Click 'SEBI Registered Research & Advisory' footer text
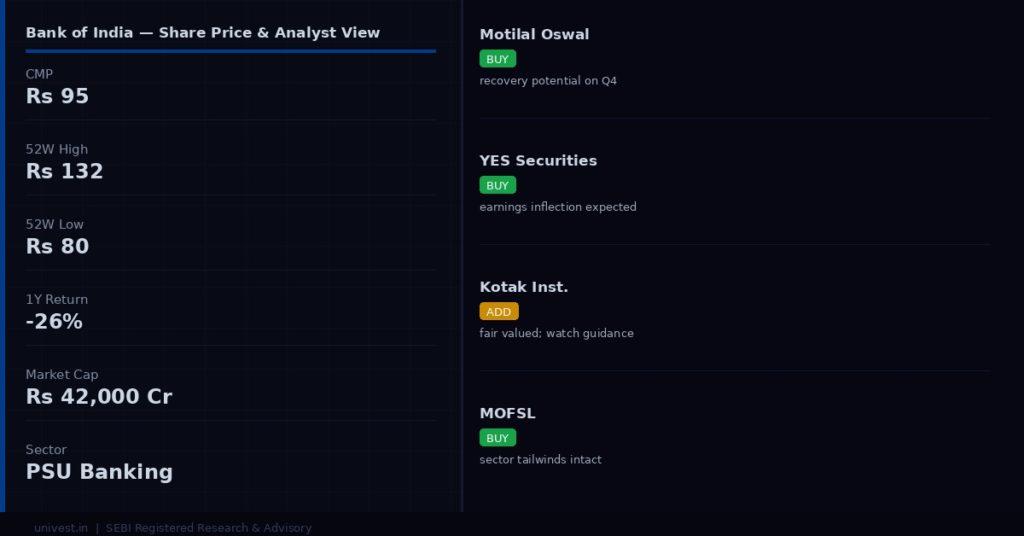The image size is (1024, 536). tap(208, 528)
